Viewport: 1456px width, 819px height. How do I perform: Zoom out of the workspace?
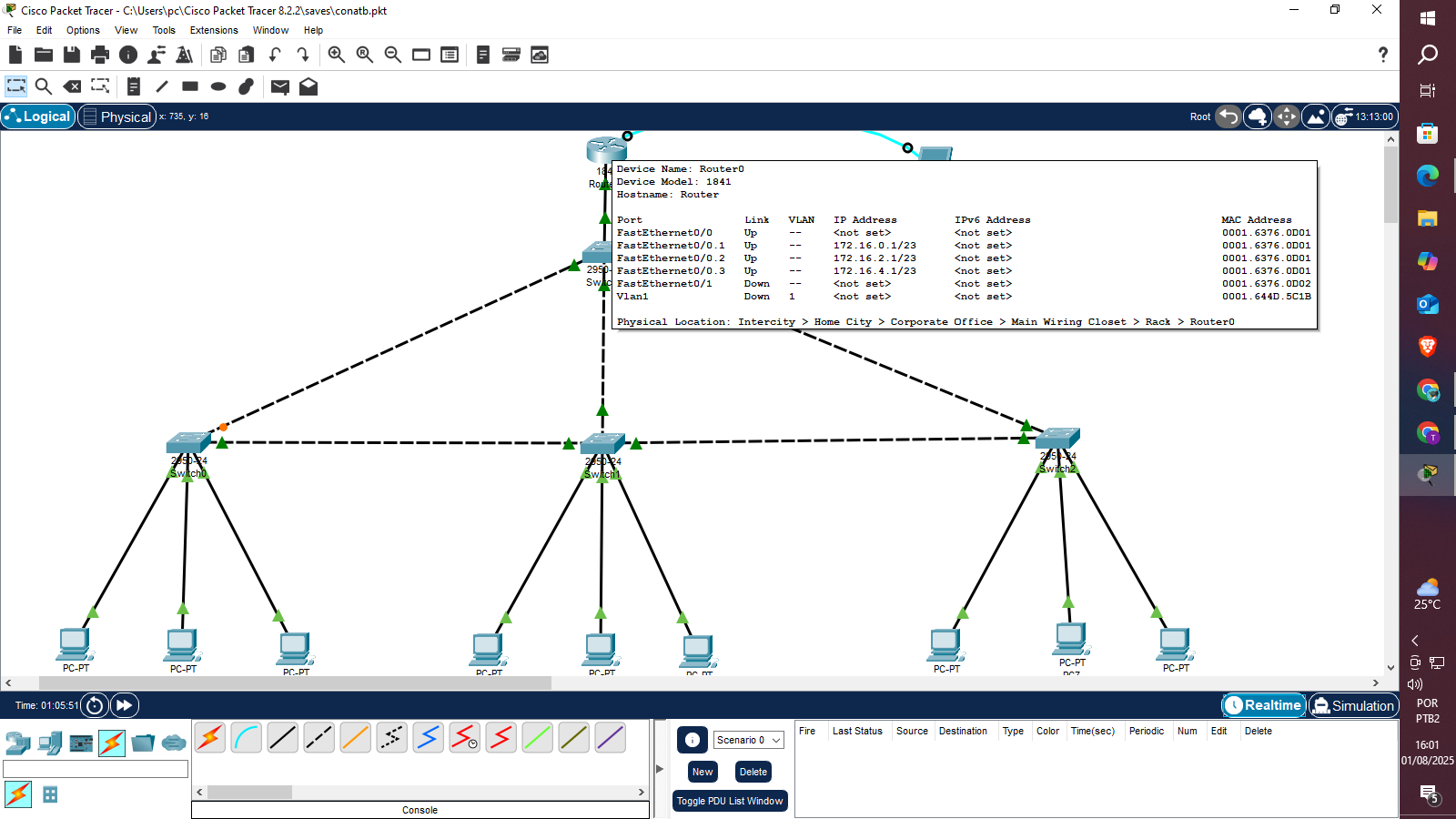pos(393,55)
